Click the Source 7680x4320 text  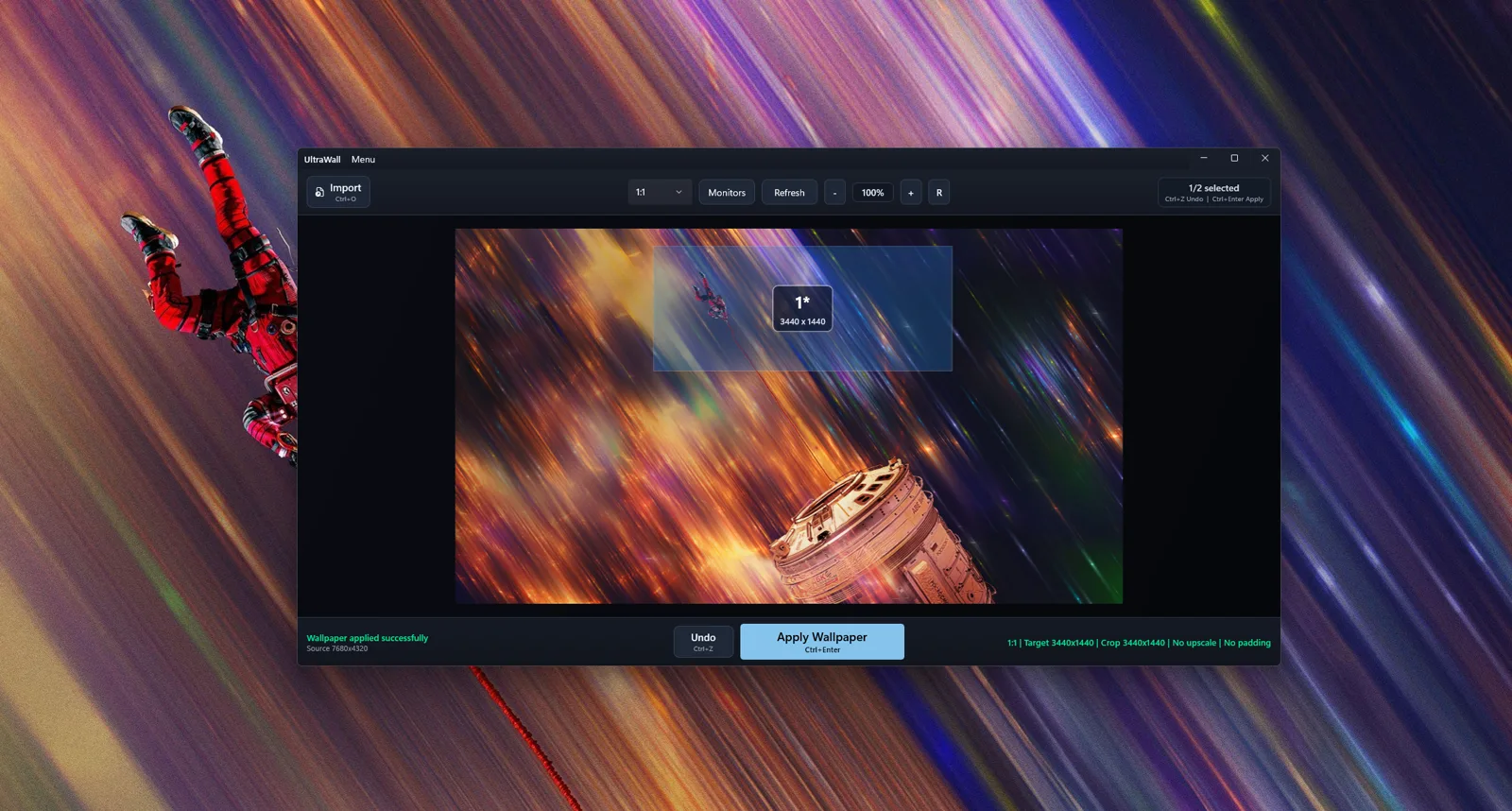[337, 648]
